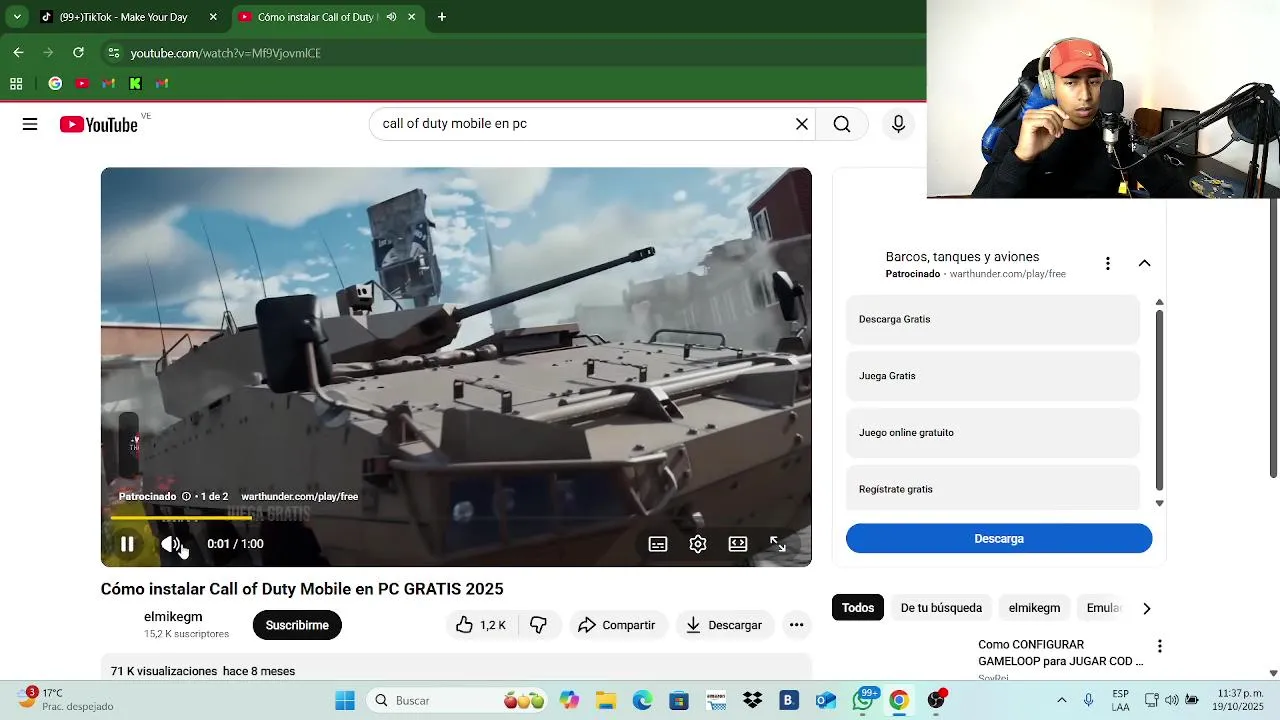1280x720 pixels.
Task: Open the elmikegm channel name
Action: 173,617
